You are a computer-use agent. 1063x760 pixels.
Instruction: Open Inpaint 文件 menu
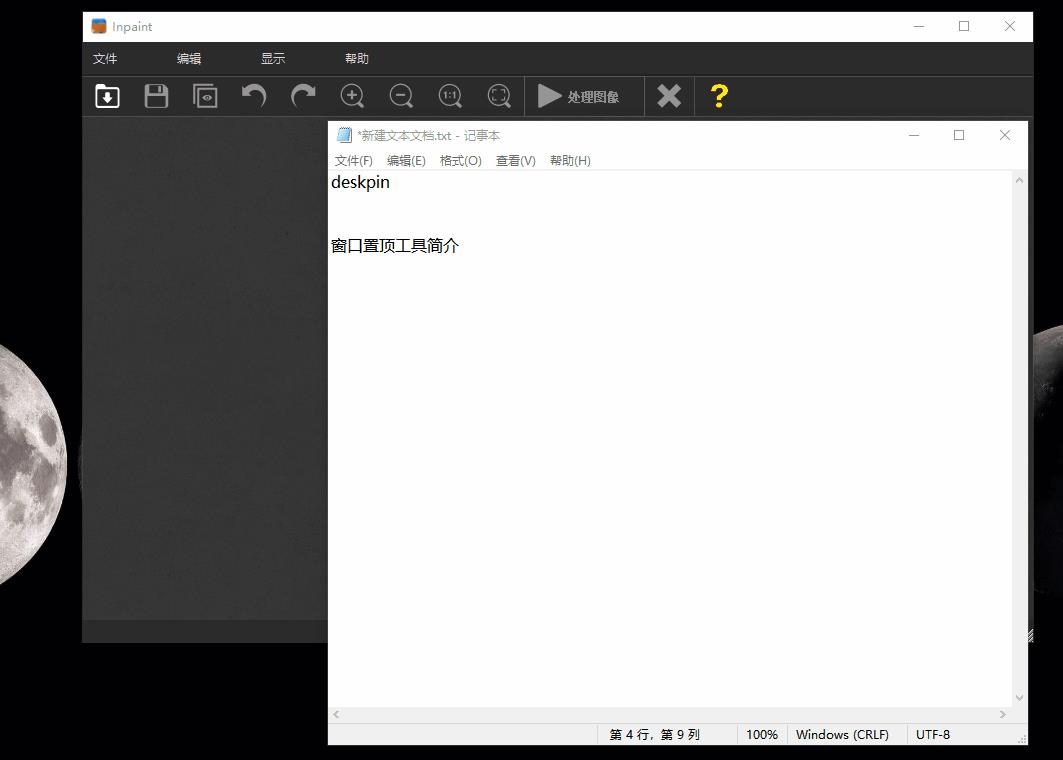[105, 59]
